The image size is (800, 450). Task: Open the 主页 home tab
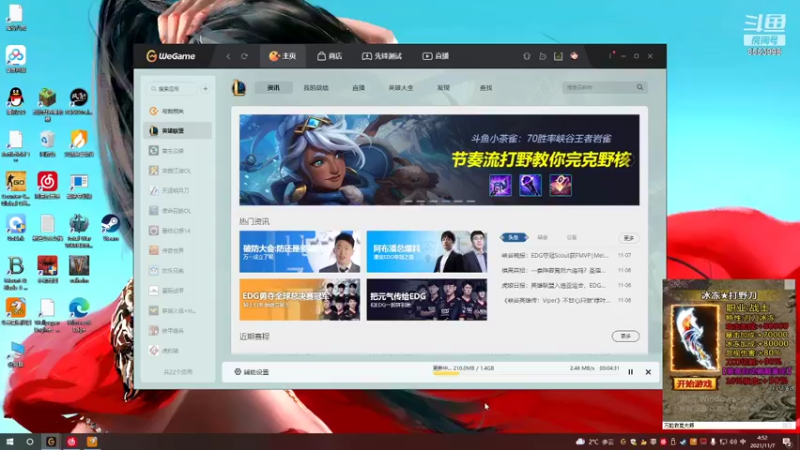283,56
